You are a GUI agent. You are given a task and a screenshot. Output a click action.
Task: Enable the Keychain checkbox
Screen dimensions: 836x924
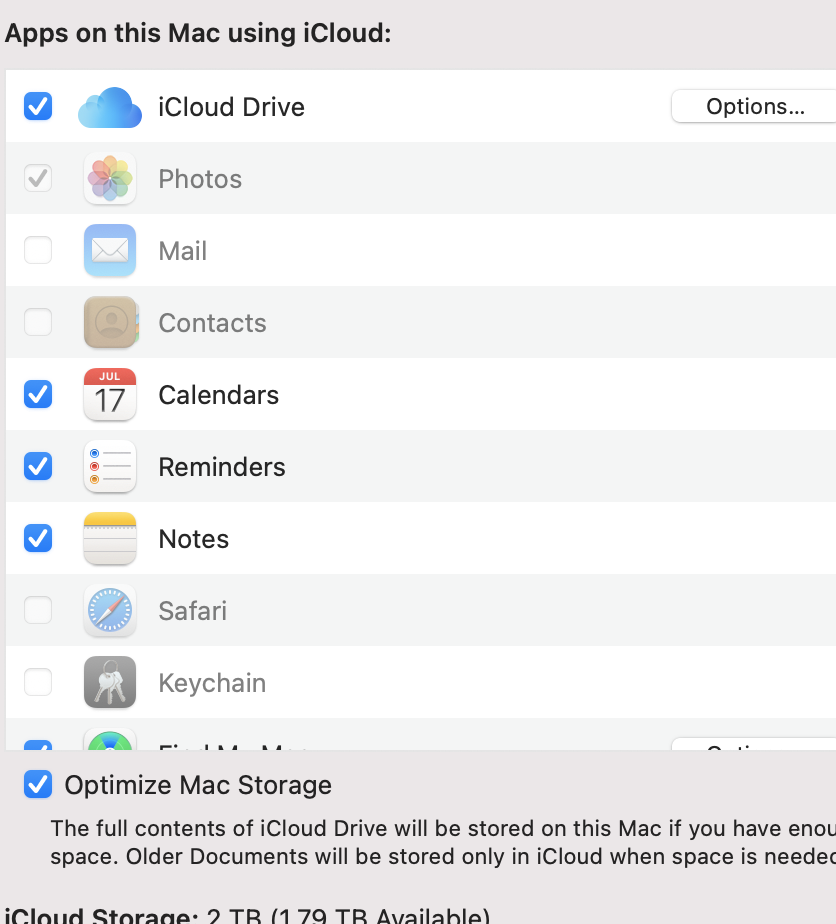(38, 683)
